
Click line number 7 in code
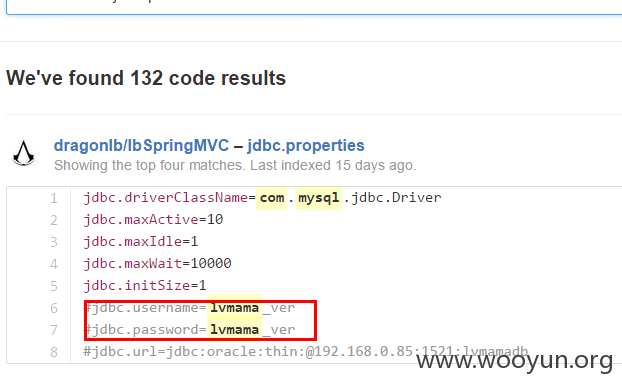(54, 330)
